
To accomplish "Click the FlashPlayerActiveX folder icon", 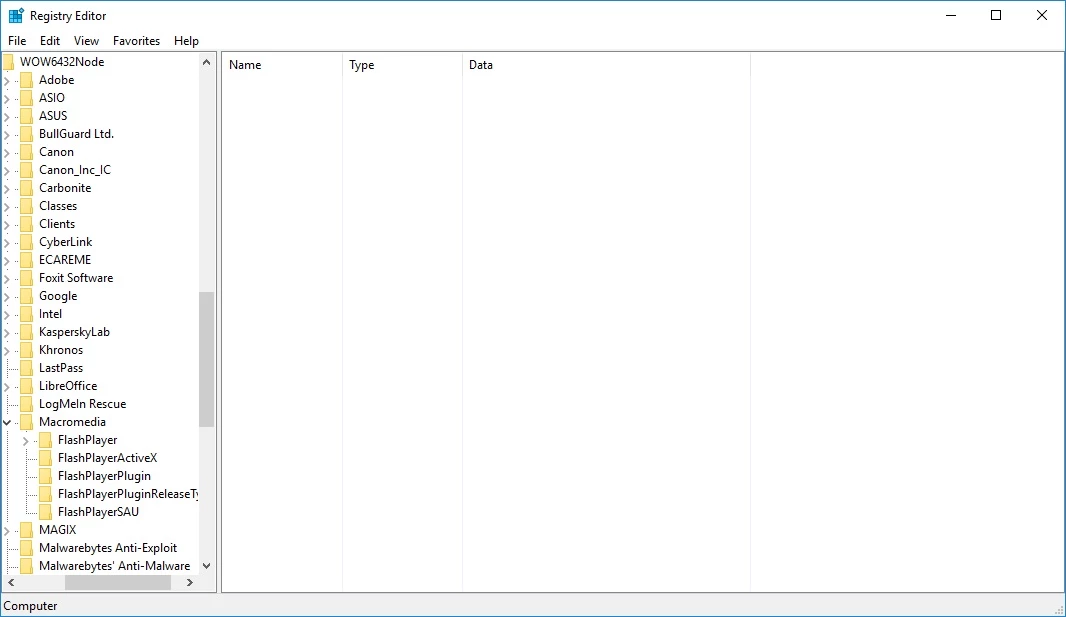I will 45,458.
